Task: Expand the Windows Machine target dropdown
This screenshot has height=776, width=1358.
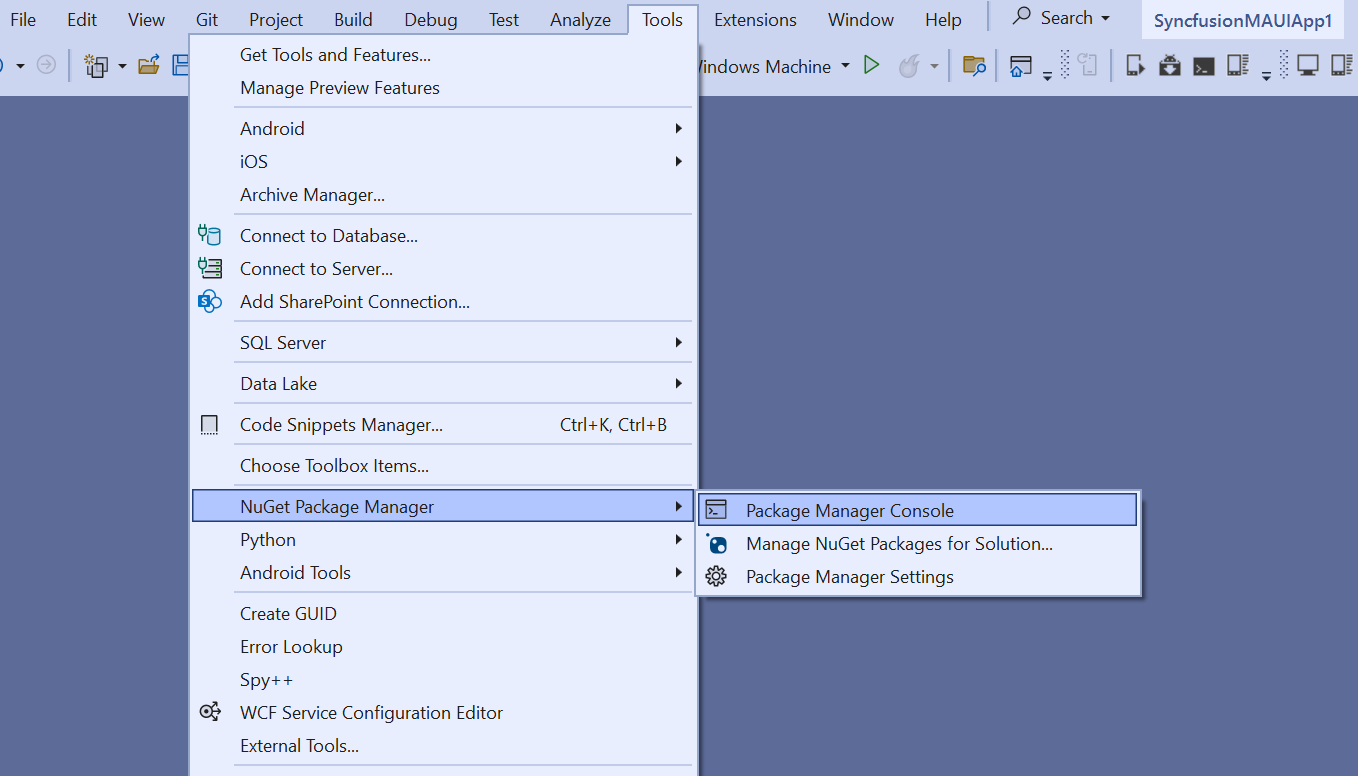Action: pos(845,66)
